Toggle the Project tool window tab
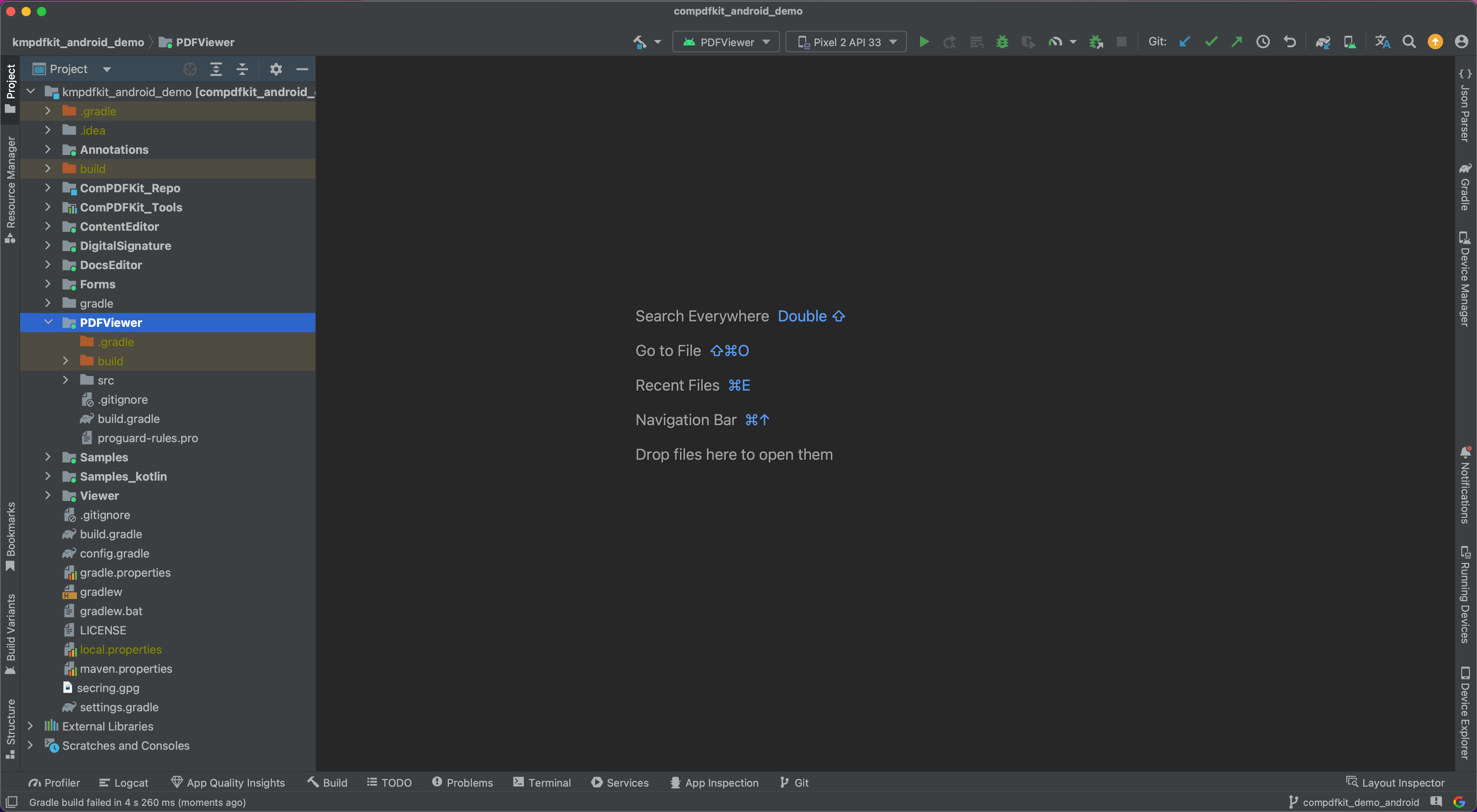 tap(10, 89)
